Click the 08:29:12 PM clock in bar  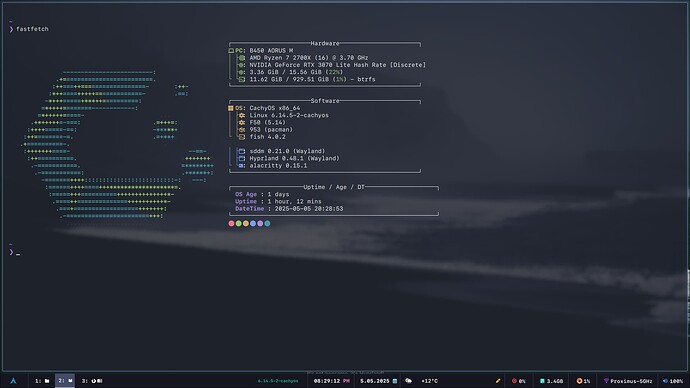click(331, 381)
